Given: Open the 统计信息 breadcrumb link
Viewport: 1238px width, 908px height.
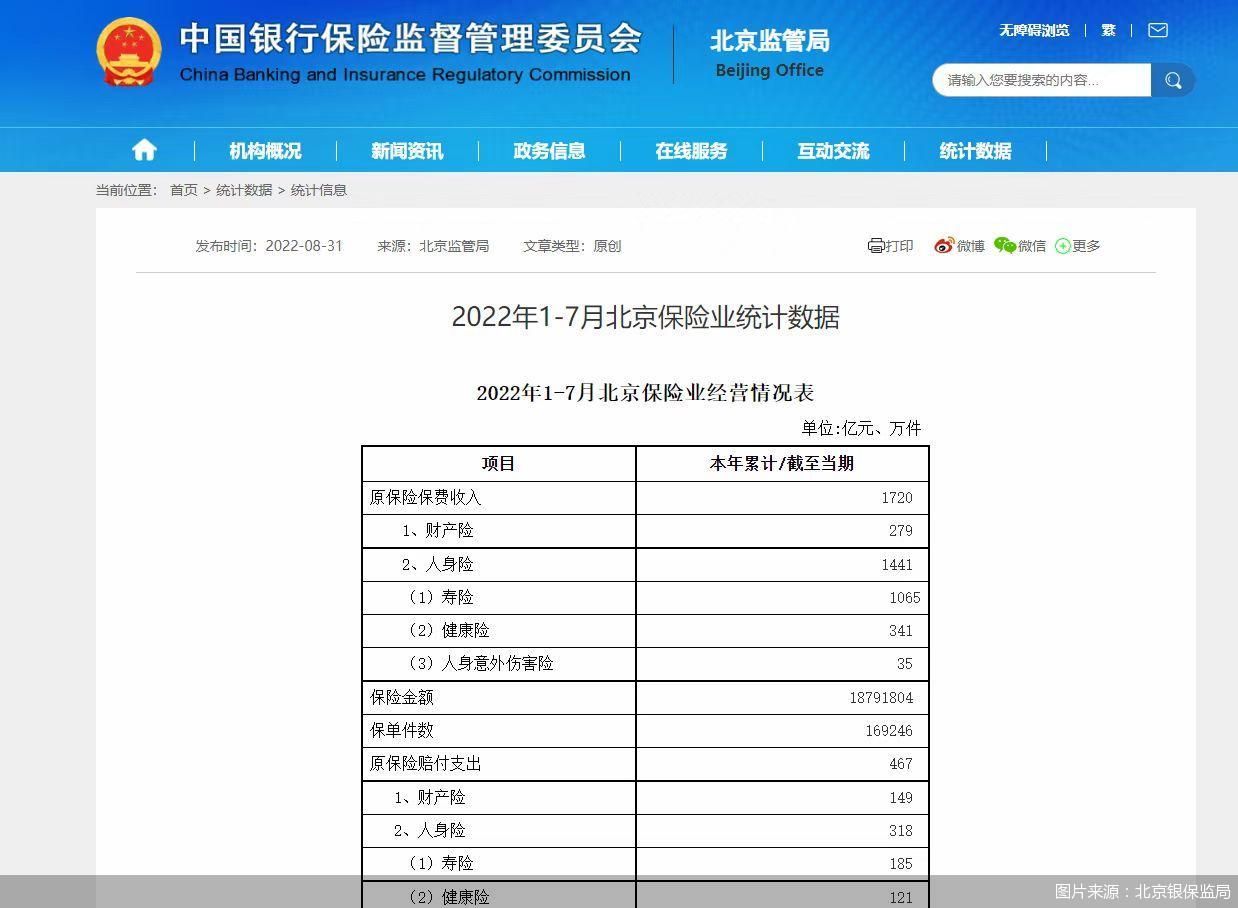Looking at the screenshot, I should (x=318, y=190).
